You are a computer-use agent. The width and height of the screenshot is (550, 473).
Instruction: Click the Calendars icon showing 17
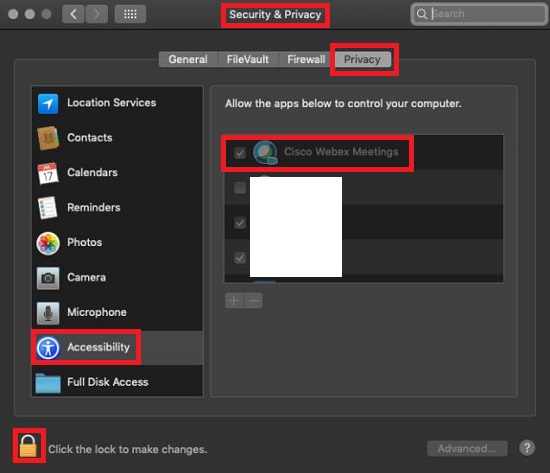[x=48, y=173]
